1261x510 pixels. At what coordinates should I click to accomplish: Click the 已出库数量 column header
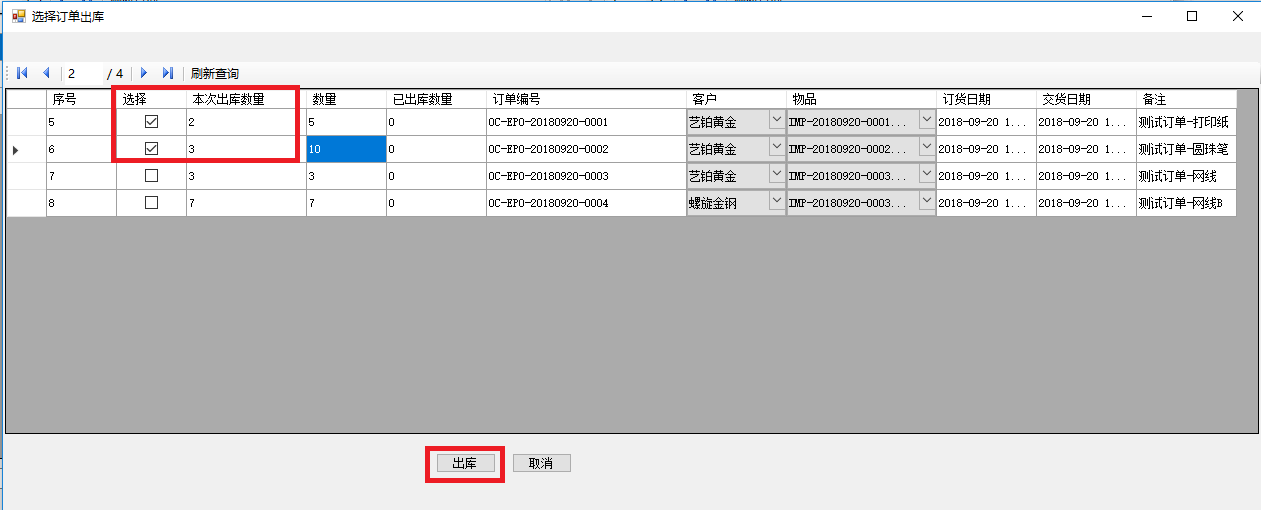click(436, 99)
